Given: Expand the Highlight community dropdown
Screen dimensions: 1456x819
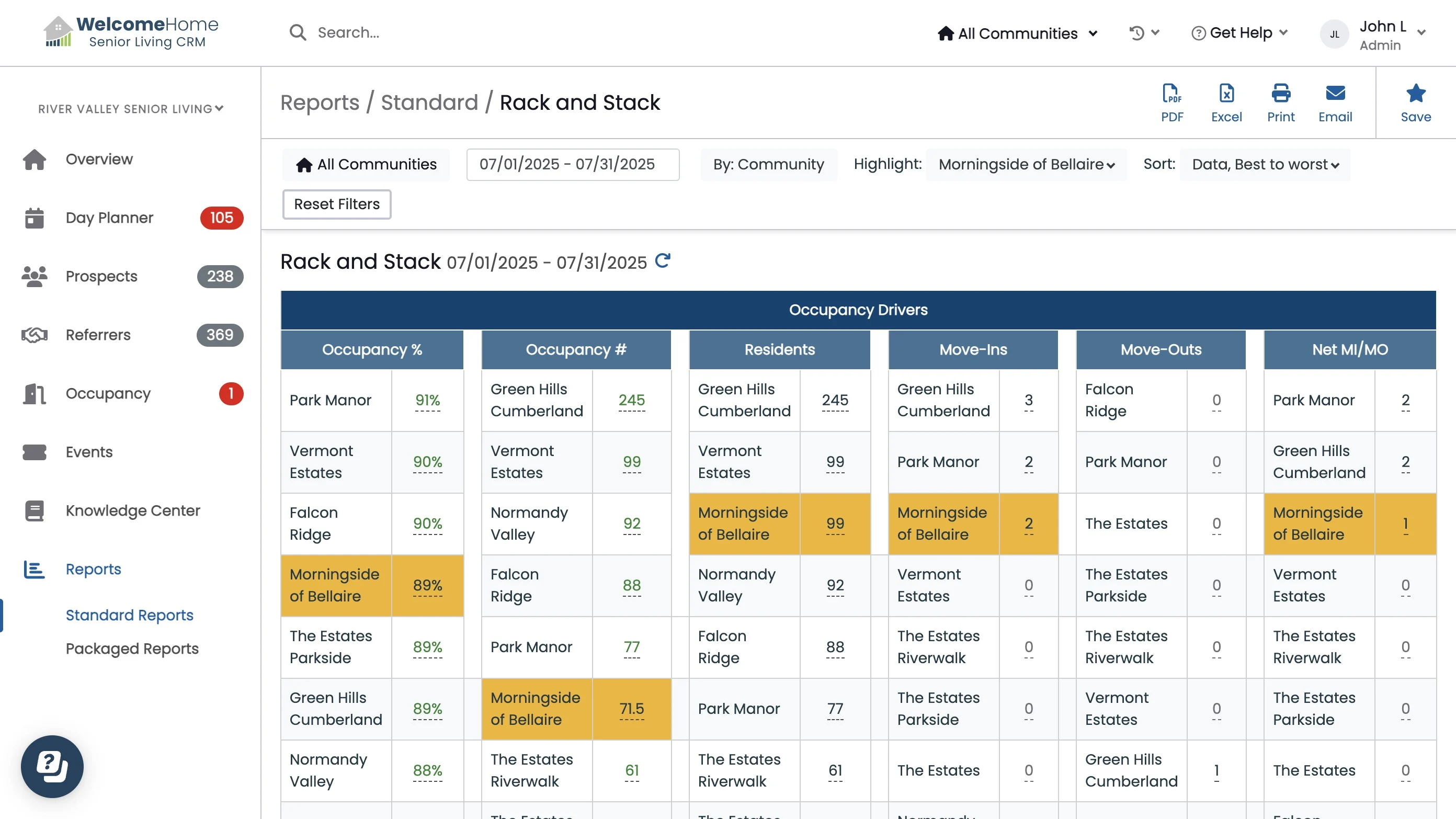Looking at the screenshot, I should click(1026, 164).
